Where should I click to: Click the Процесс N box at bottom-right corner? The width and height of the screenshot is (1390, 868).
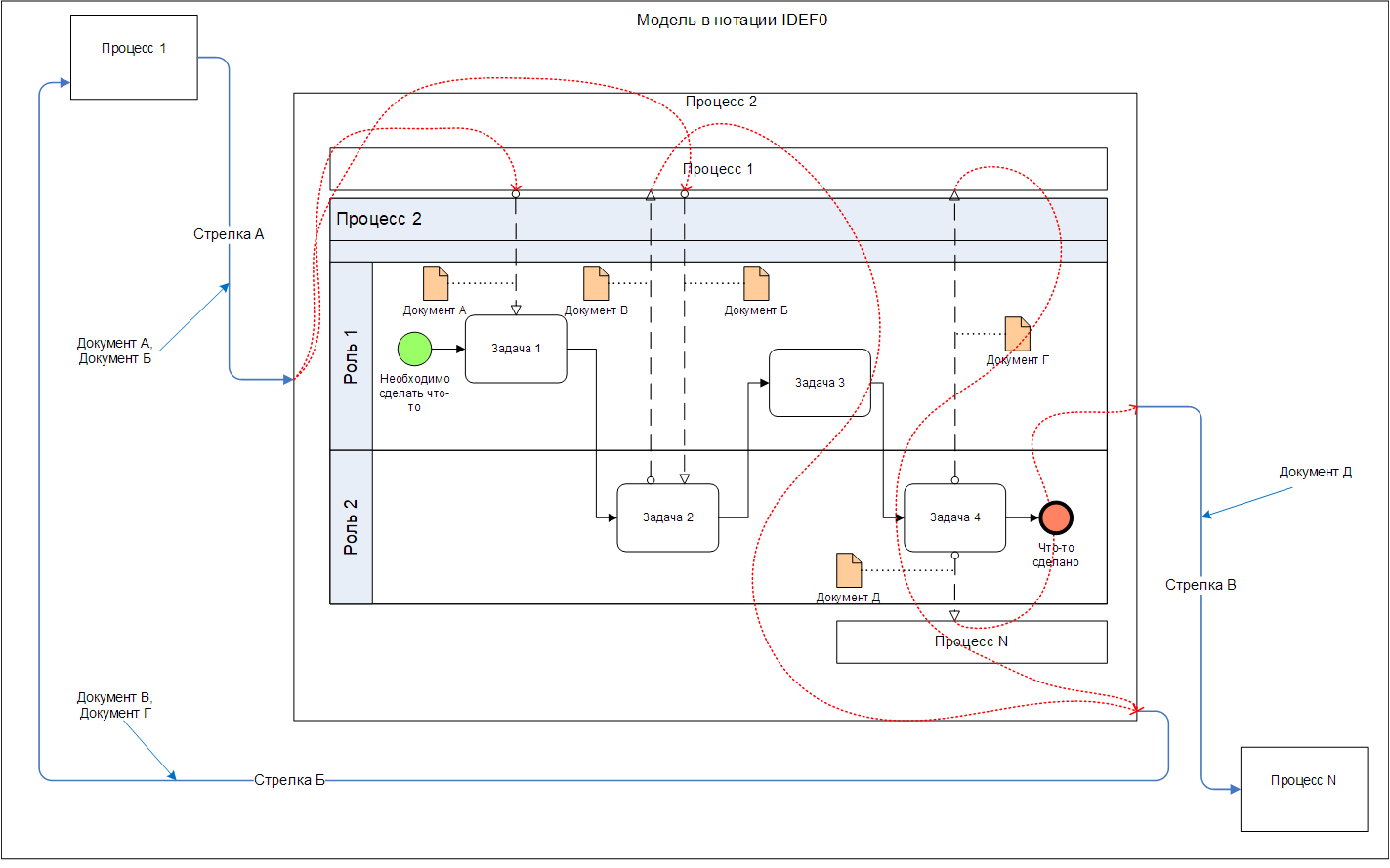point(1303,789)
